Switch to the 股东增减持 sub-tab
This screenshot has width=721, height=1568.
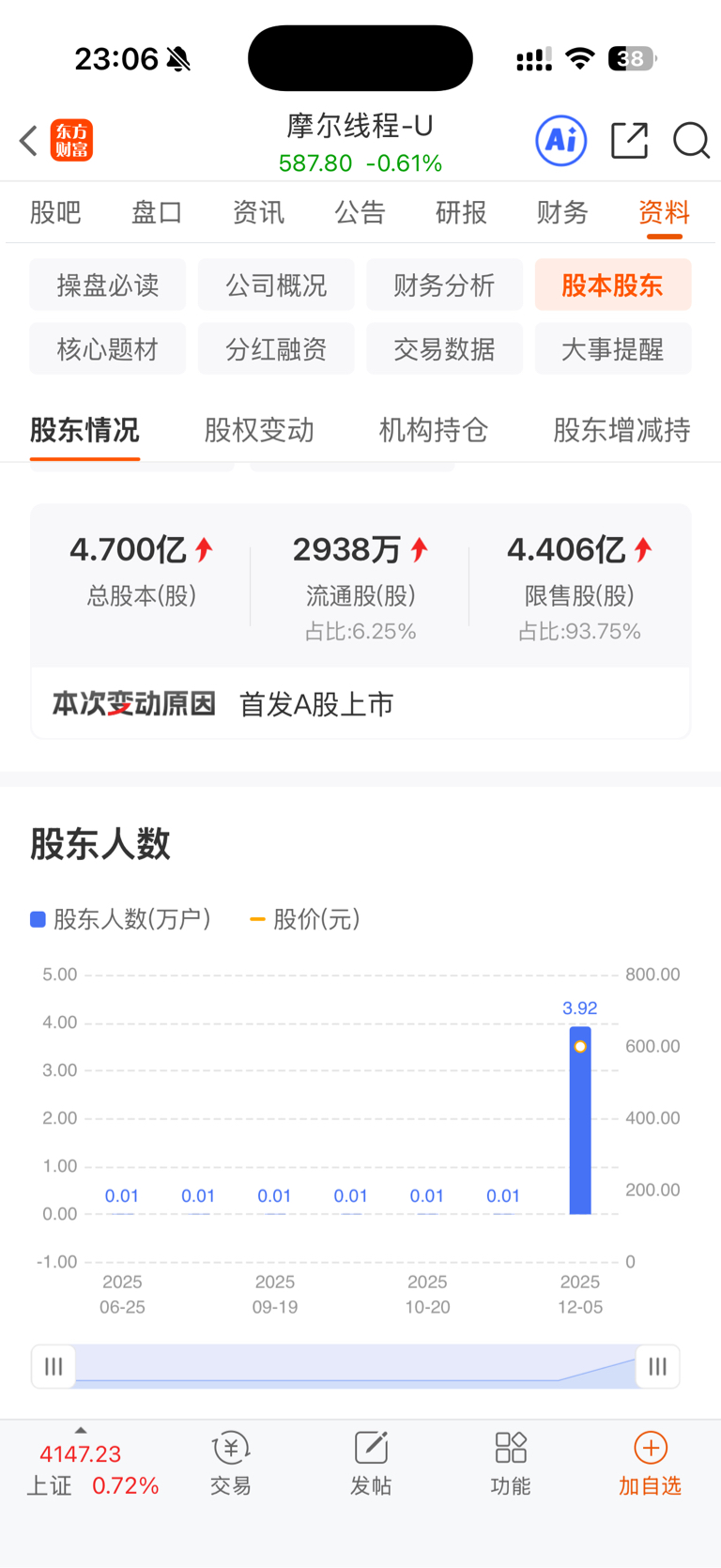tap(621, 430)
